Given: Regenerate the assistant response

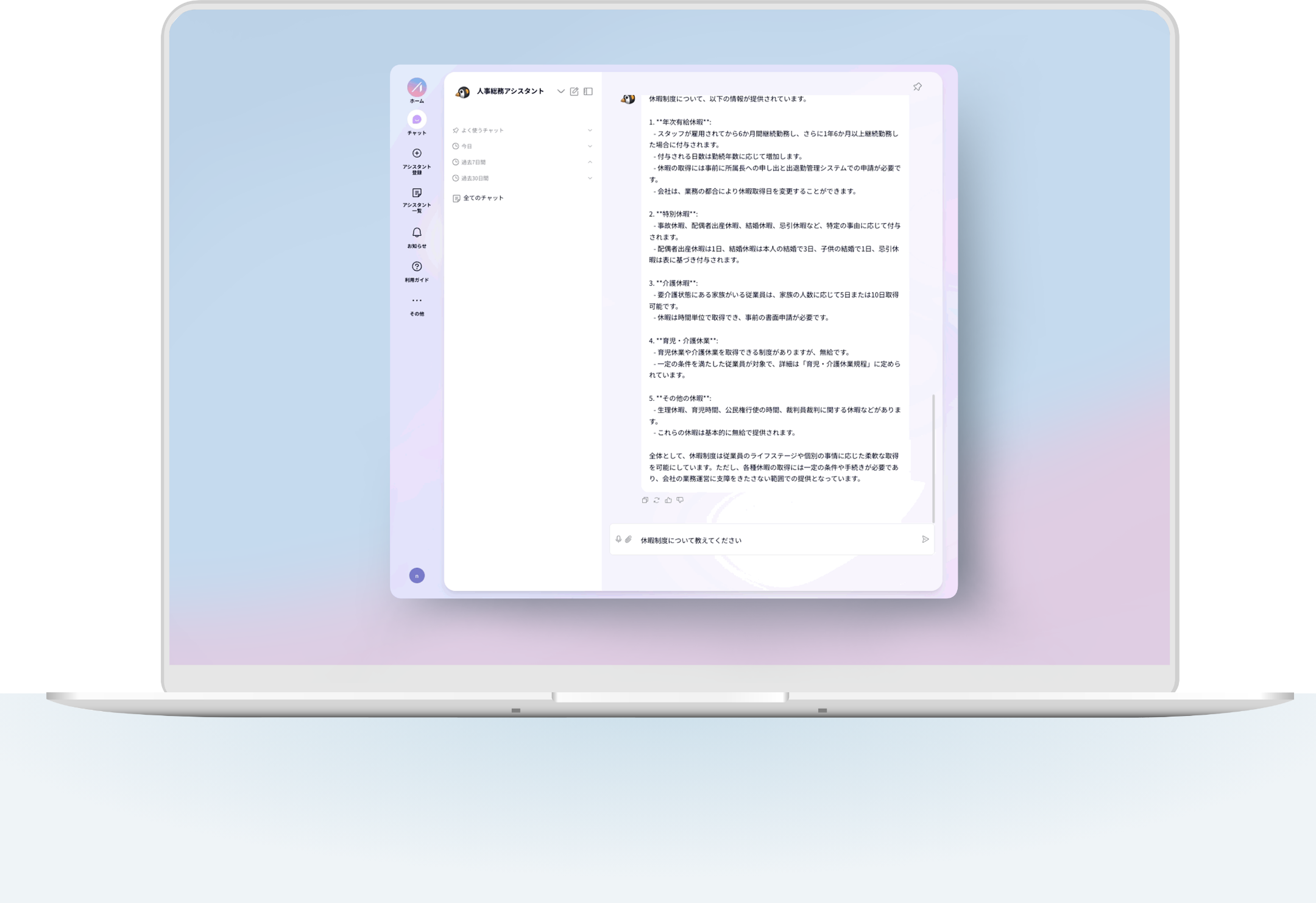Looking at the screenshot, I should 656,500.
